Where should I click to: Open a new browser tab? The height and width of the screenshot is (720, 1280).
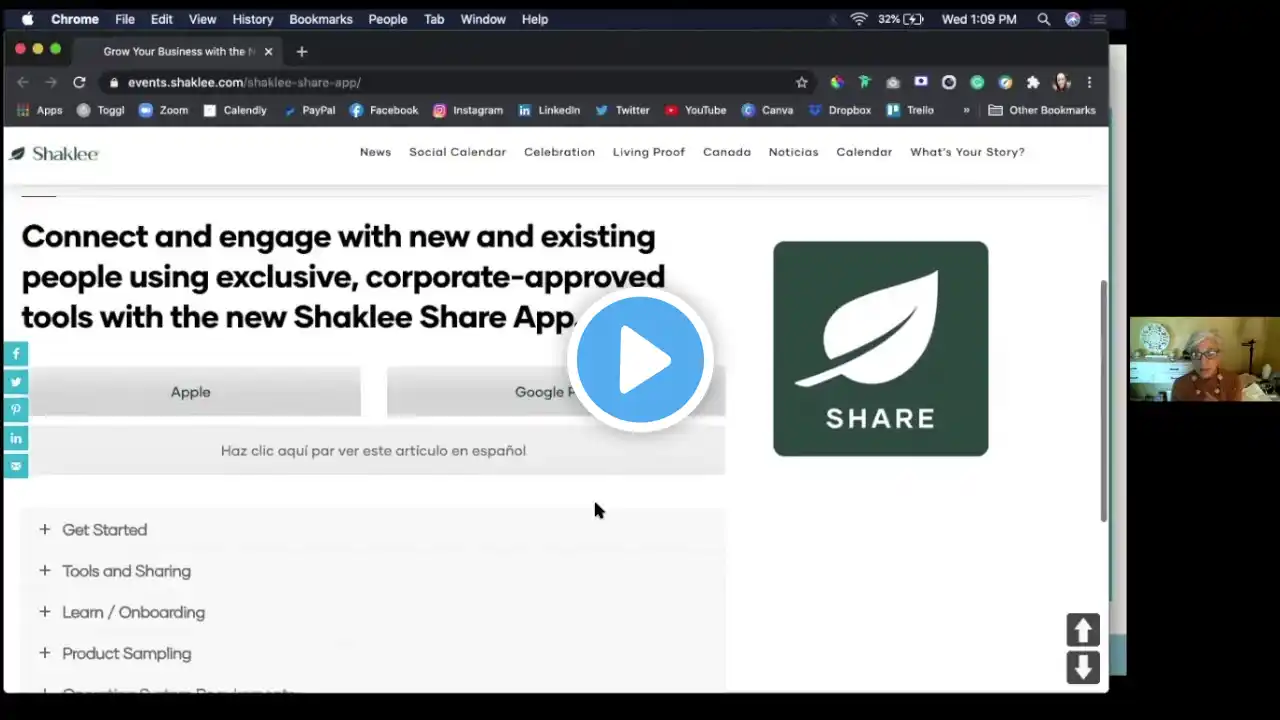point(301,51)
